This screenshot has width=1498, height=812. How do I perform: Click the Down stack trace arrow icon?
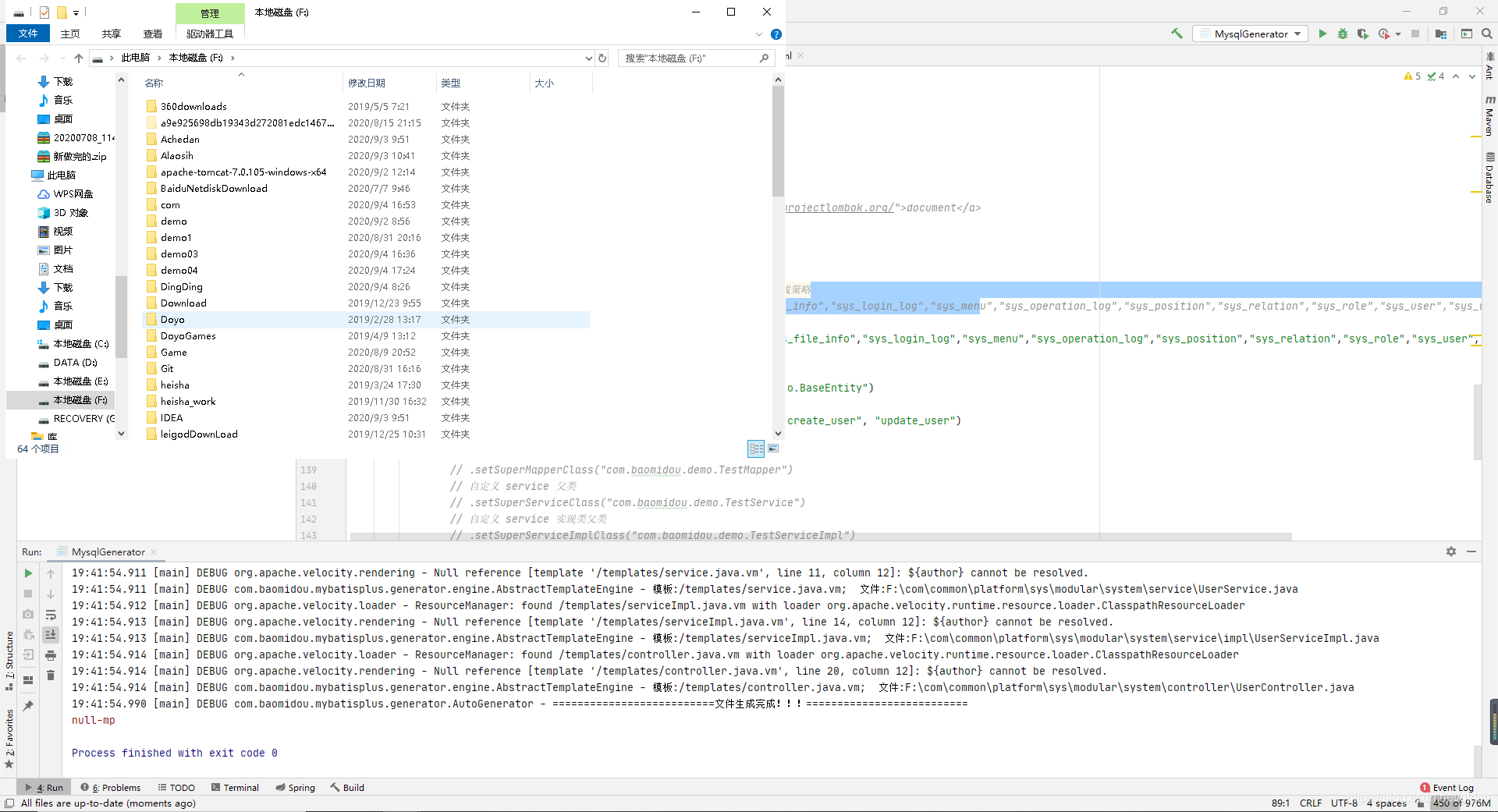pos(51,594)
